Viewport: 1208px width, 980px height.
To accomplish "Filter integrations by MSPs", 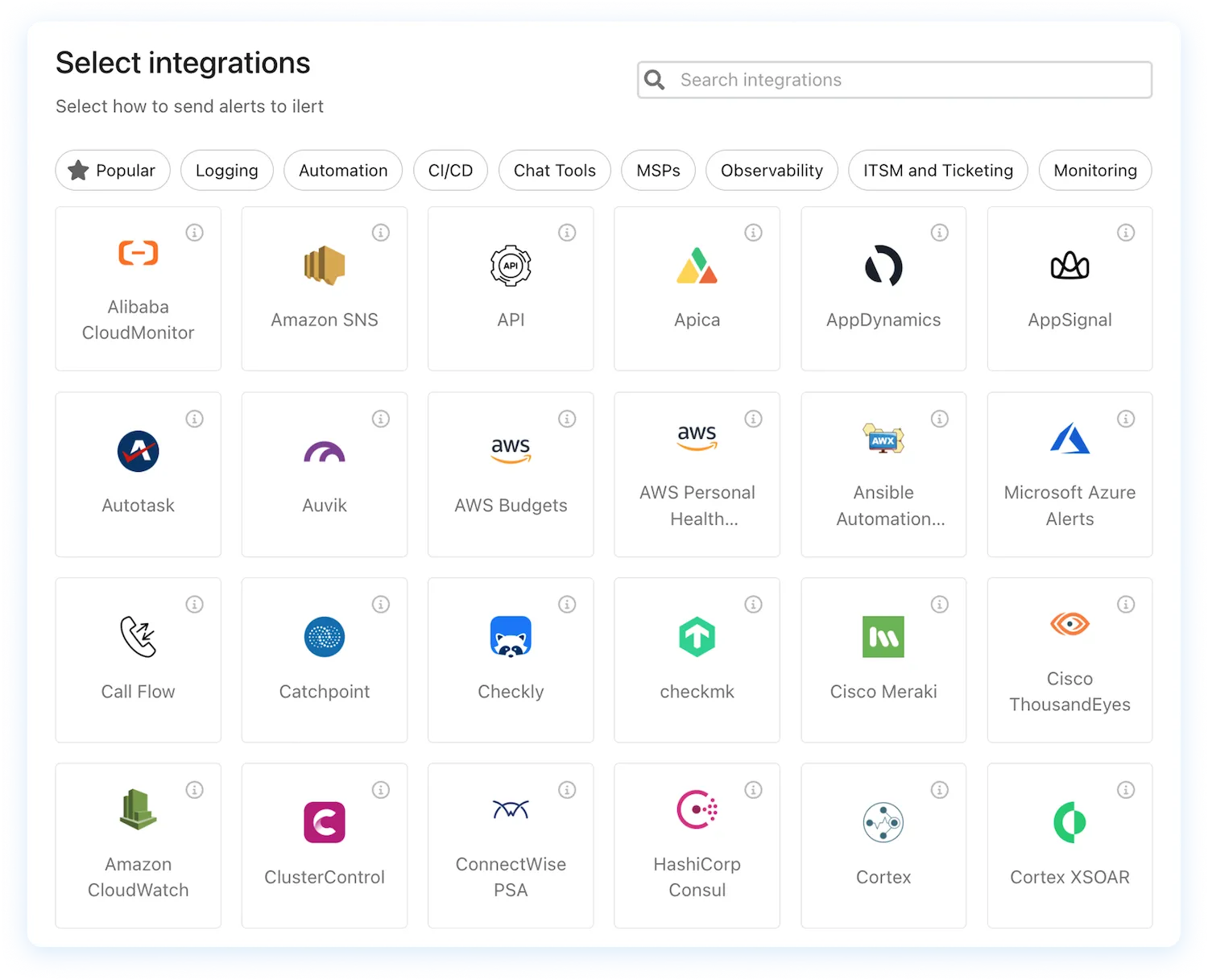I will pyautogui.click(x=658, y=170).
